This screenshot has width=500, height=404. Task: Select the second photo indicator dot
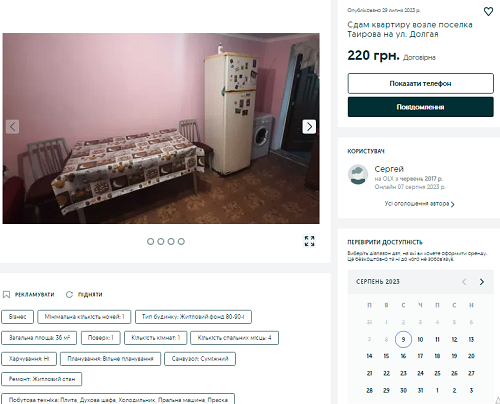(x=161, y=241)
